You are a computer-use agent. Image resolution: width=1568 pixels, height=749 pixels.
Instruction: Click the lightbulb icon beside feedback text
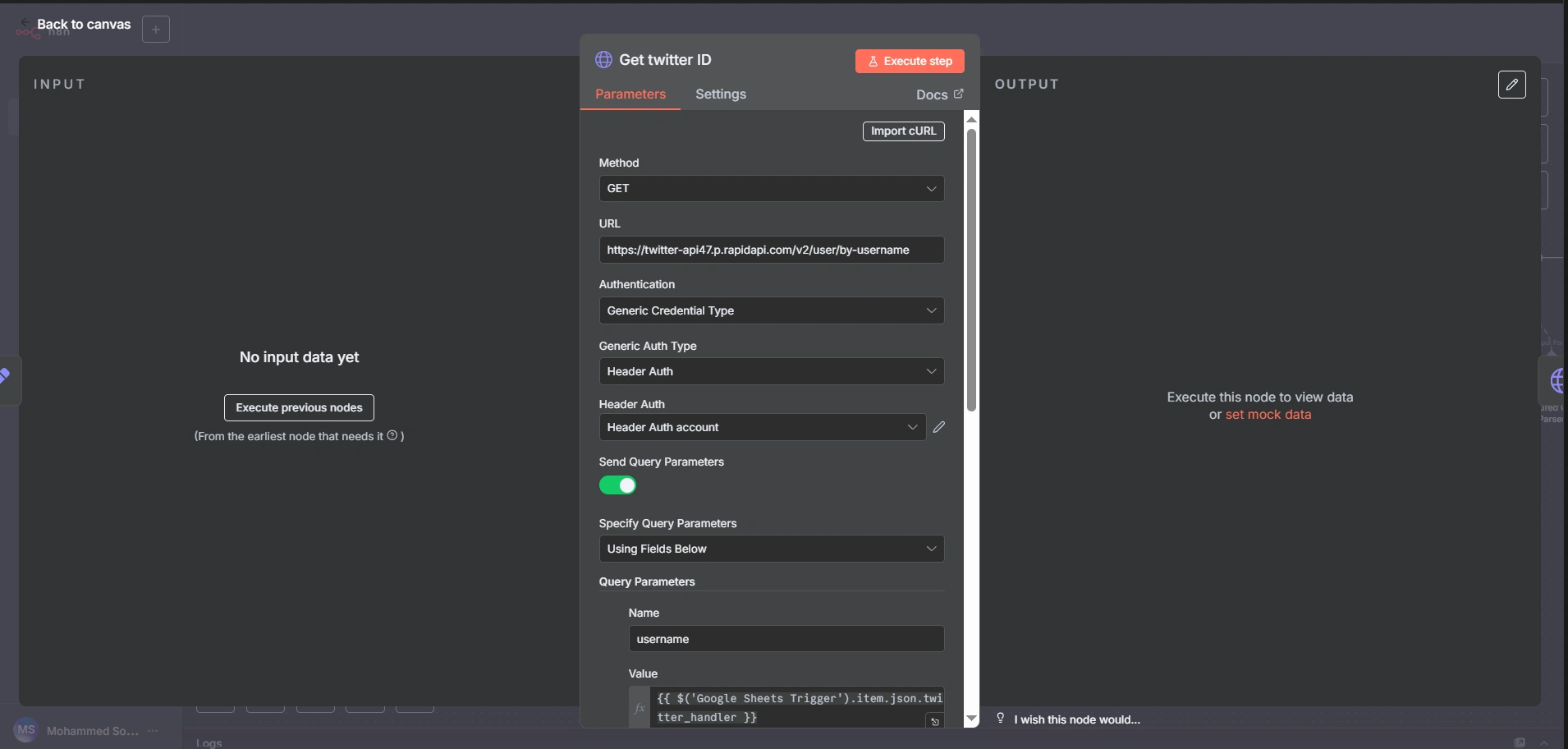point(1001,719)
